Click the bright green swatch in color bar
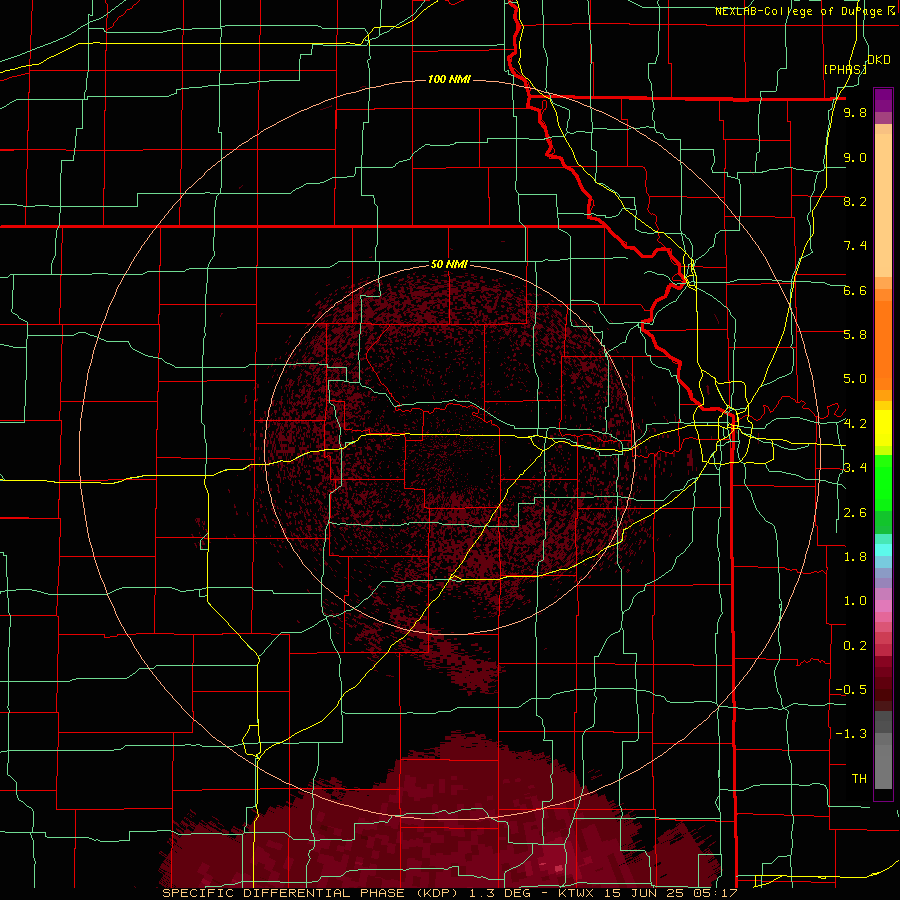The height and width of the screenshot is (900, 900). [883, 483]
